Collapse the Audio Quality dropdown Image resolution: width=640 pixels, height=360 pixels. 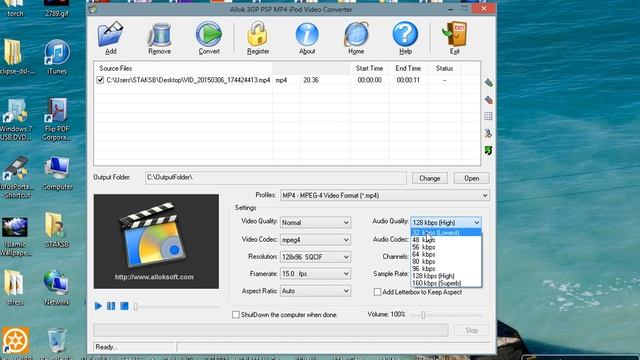point(476,222)
